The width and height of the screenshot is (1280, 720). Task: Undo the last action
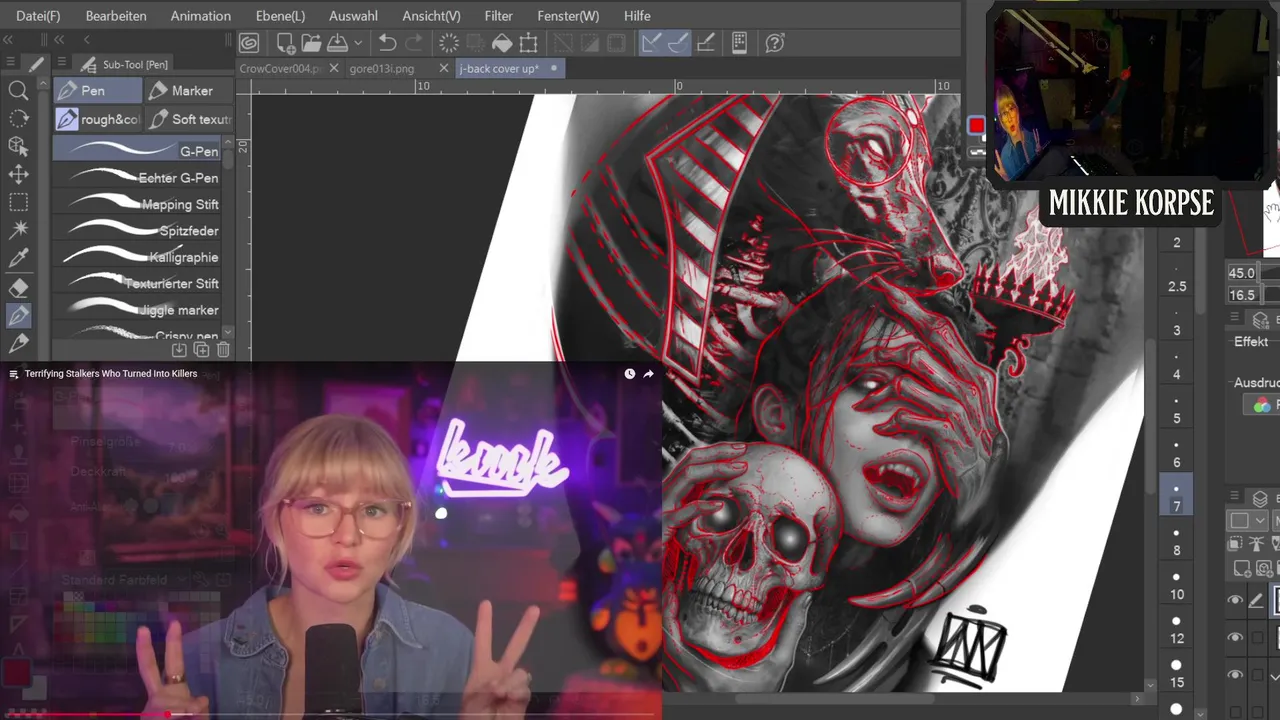point(388,43)
